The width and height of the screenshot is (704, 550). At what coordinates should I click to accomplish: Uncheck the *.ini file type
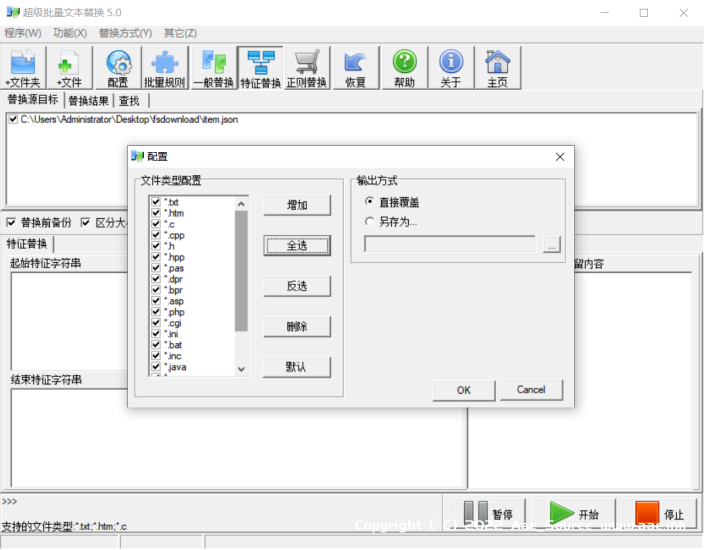pos(156,334)
